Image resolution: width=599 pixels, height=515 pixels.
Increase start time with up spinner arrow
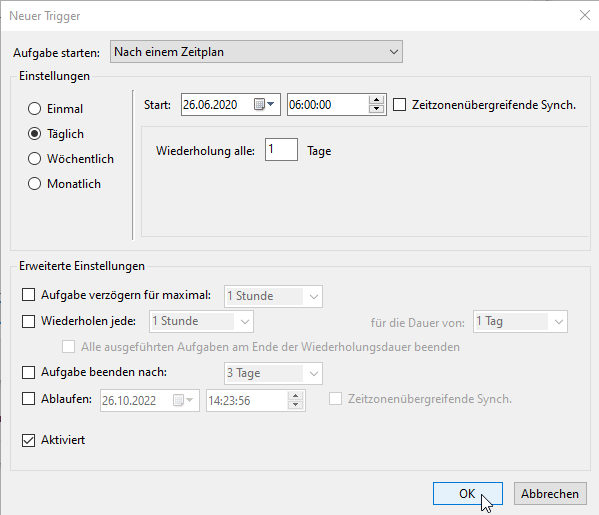coord(376,100)
